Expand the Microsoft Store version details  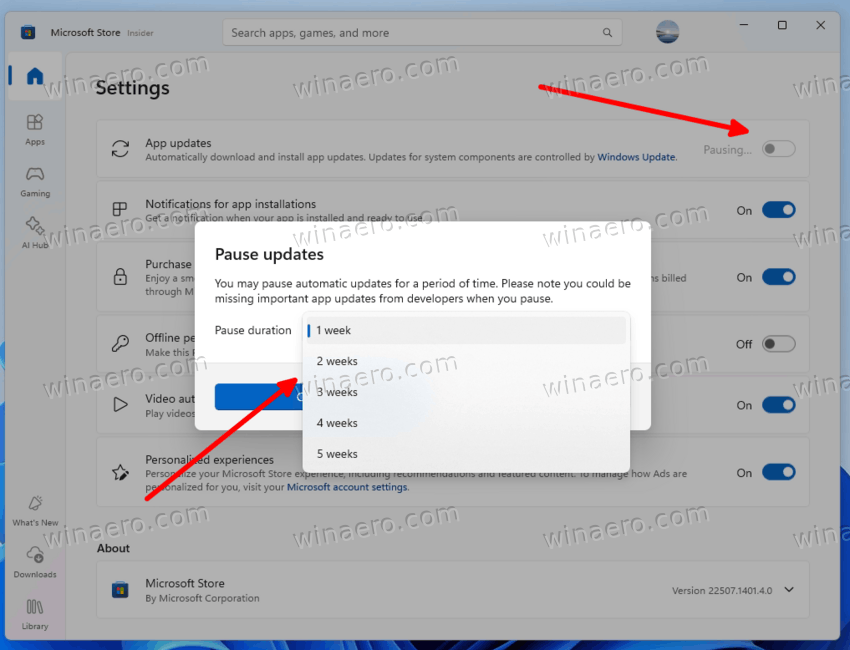coord(789,590)
